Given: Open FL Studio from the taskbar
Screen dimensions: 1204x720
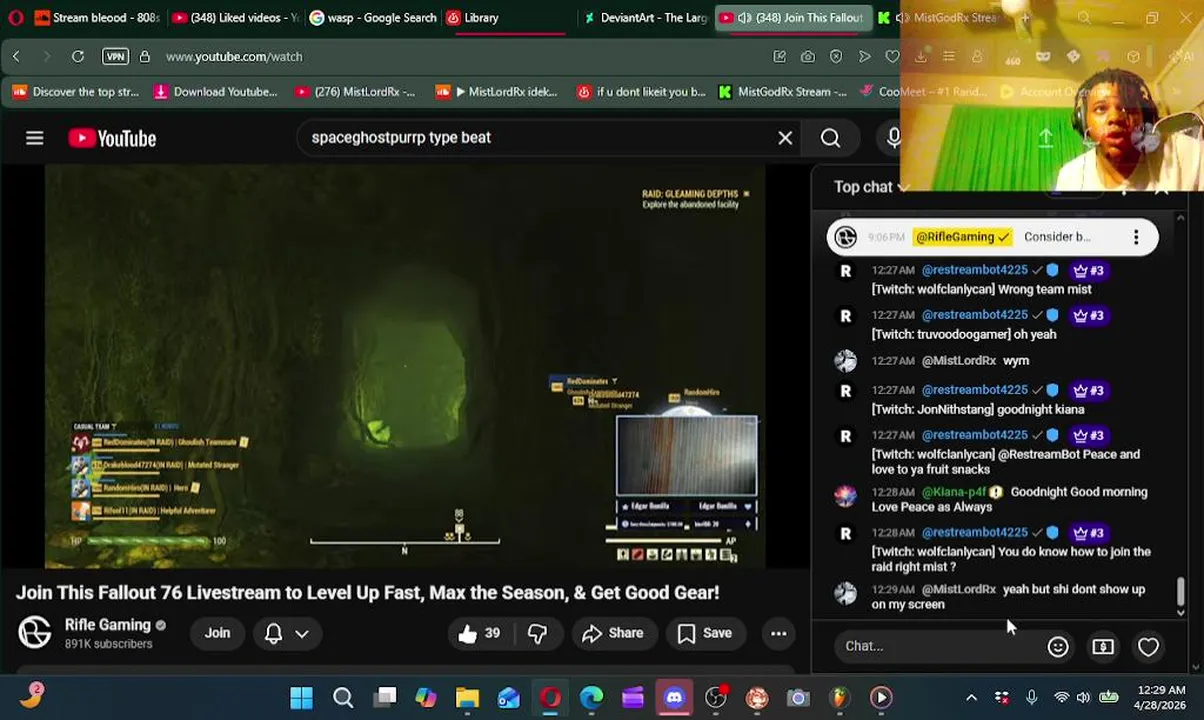Looking at the screenshot, I should tap(839, 697).
